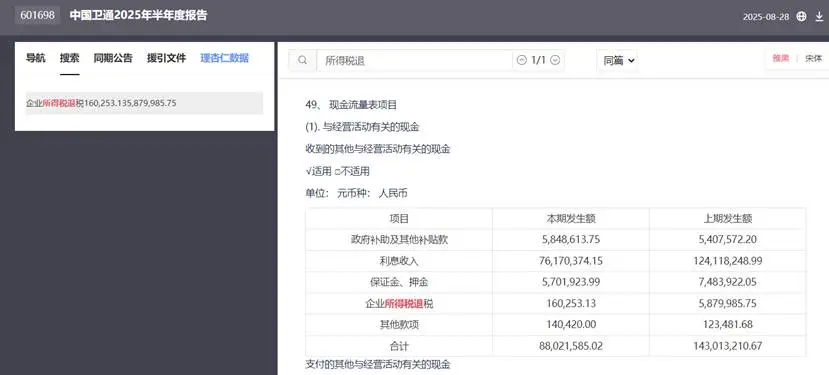
Task: Click the date 2025-08-28
Action: [766, 16]
